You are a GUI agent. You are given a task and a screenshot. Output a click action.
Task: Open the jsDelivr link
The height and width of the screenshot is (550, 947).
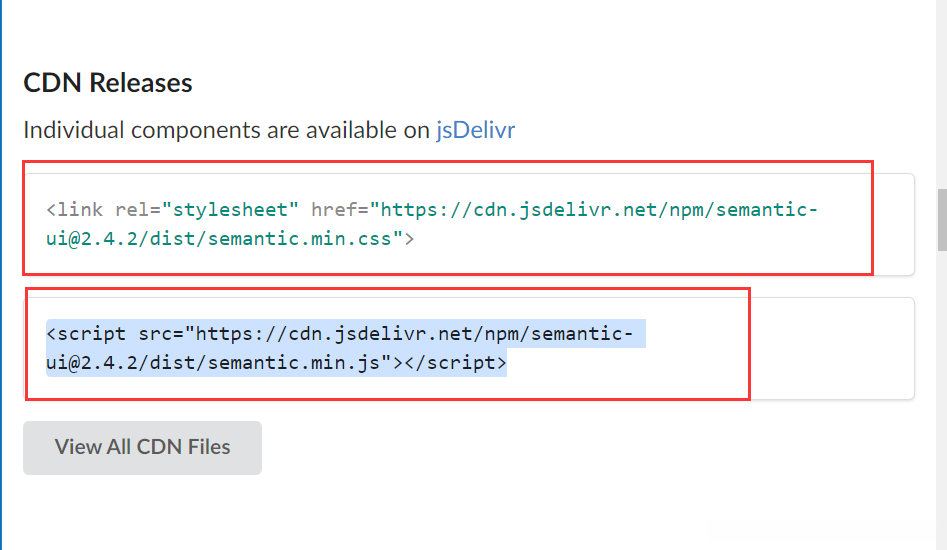pyautogui.click(x=475, y=130)
